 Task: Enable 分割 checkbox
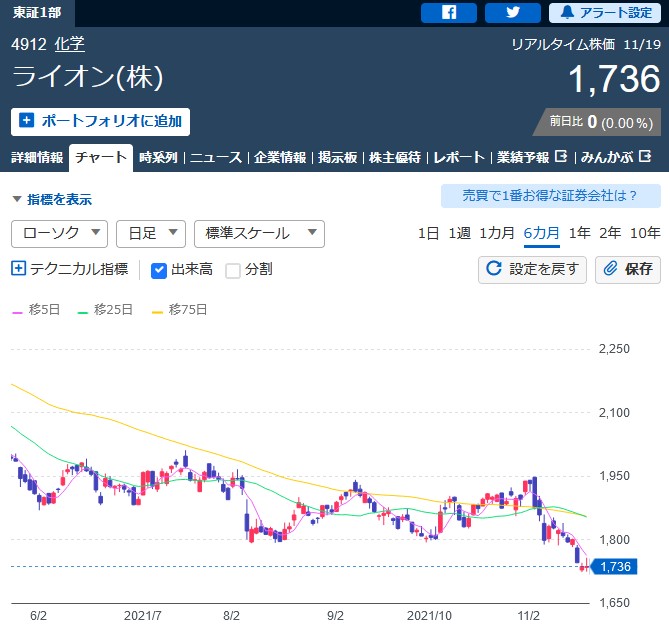tap(233, 270)
